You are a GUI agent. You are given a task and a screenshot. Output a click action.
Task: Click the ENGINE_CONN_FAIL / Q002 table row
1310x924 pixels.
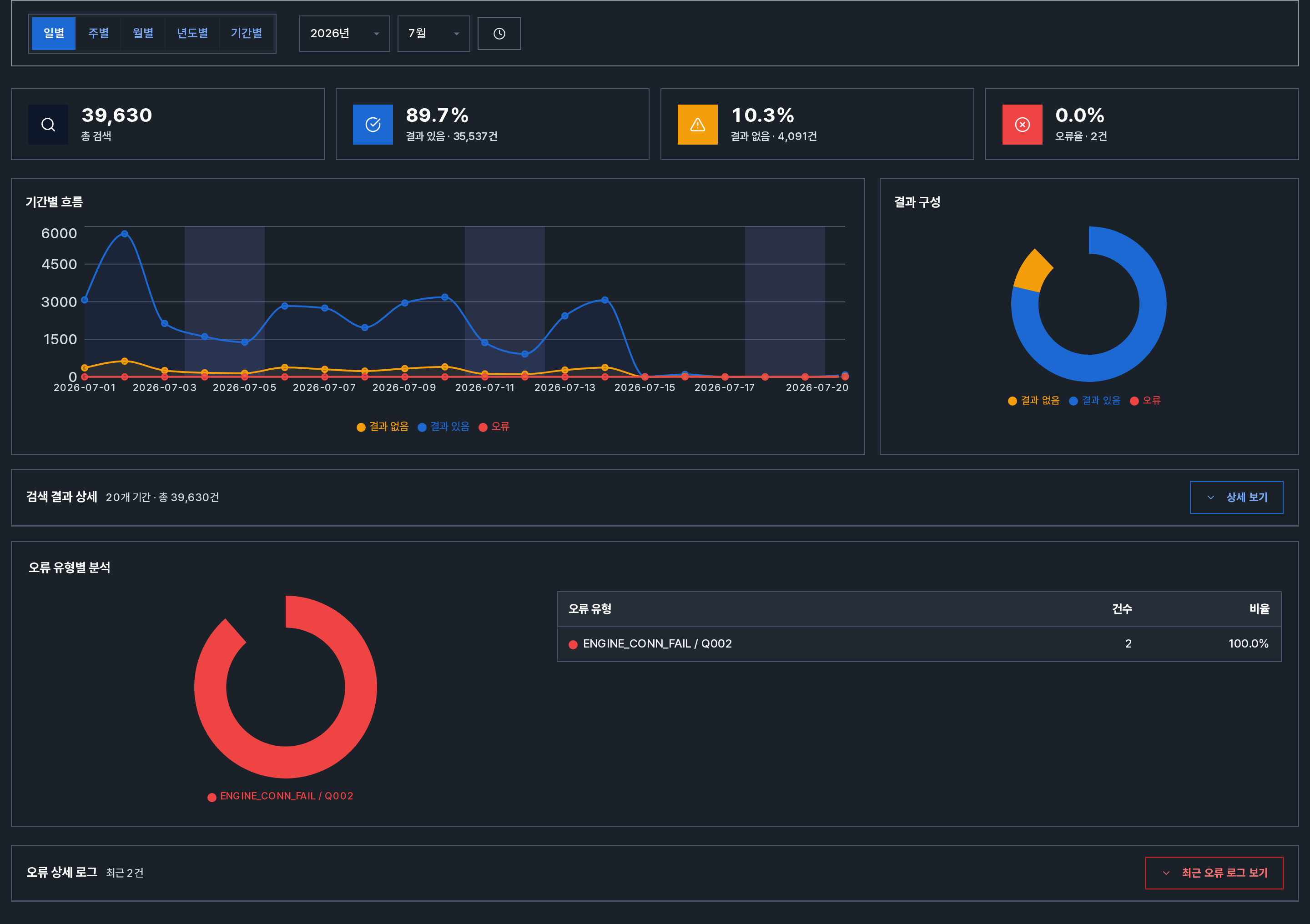coord(919,644)
